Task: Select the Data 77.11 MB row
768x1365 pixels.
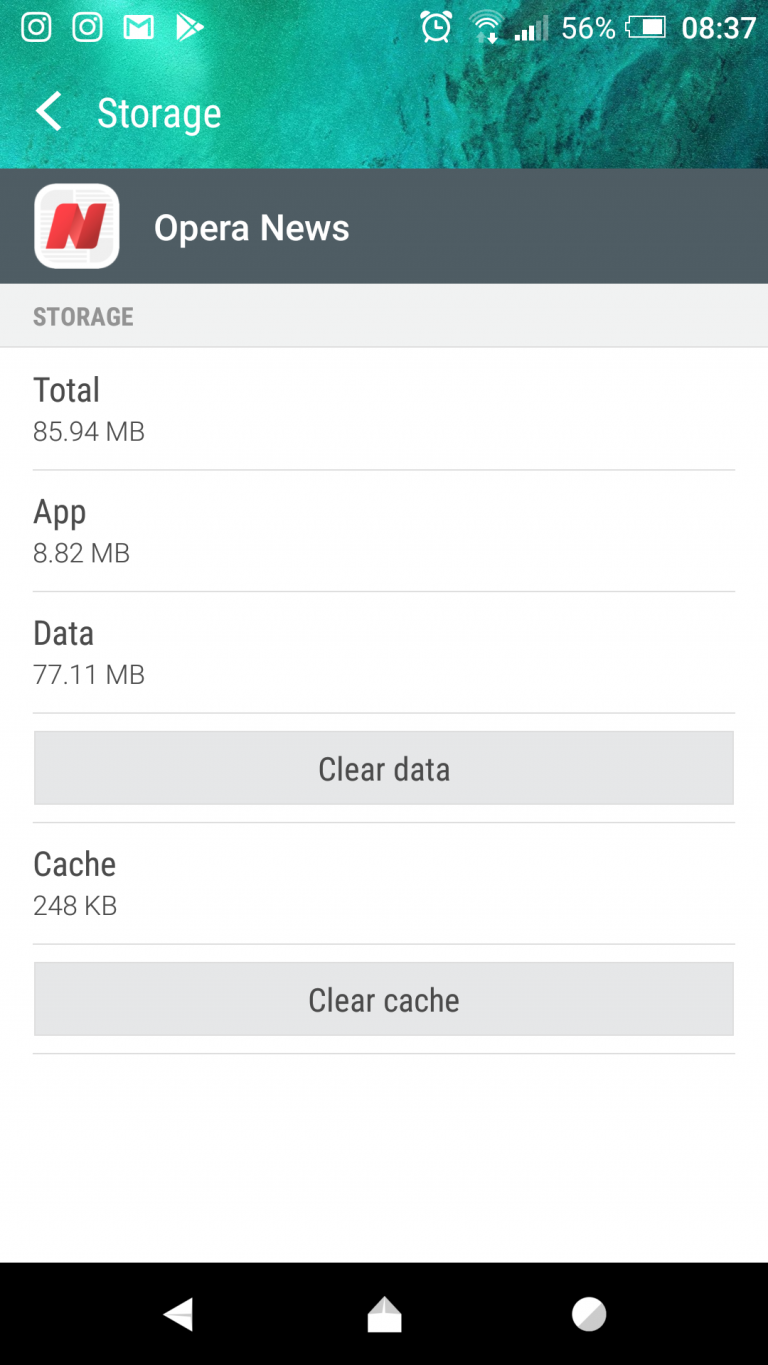Action: (x=384, y=652)
